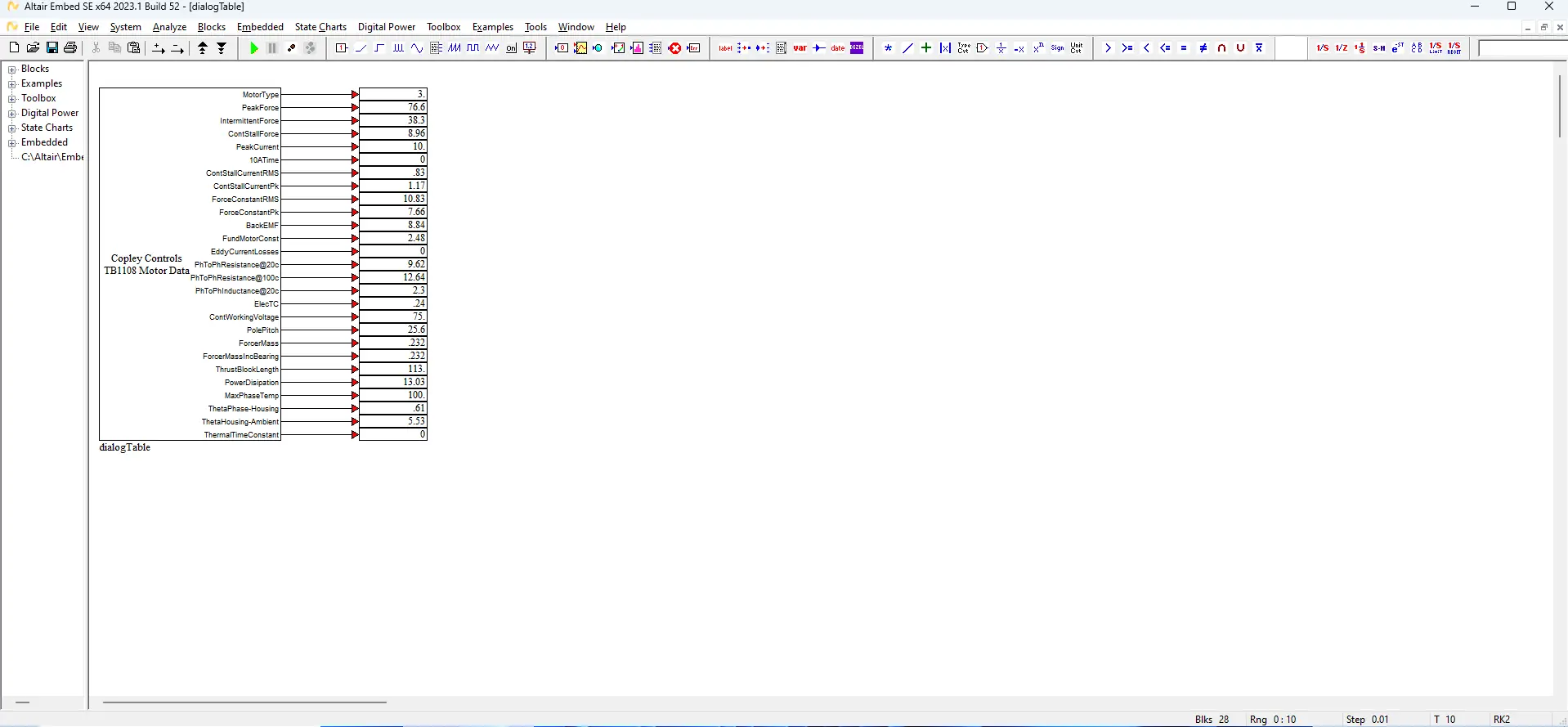Save the diagram with the floppy disk icon

point(52,48)
